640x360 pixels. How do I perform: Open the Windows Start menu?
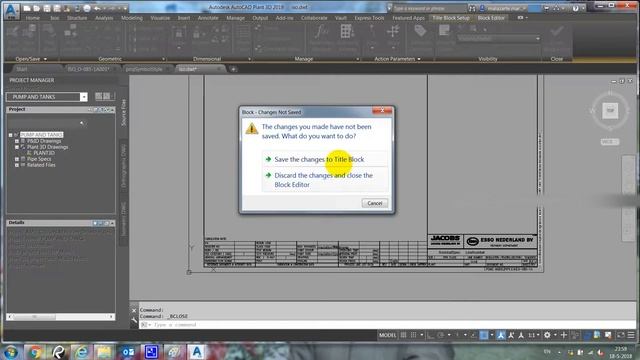tap(11, 352)
